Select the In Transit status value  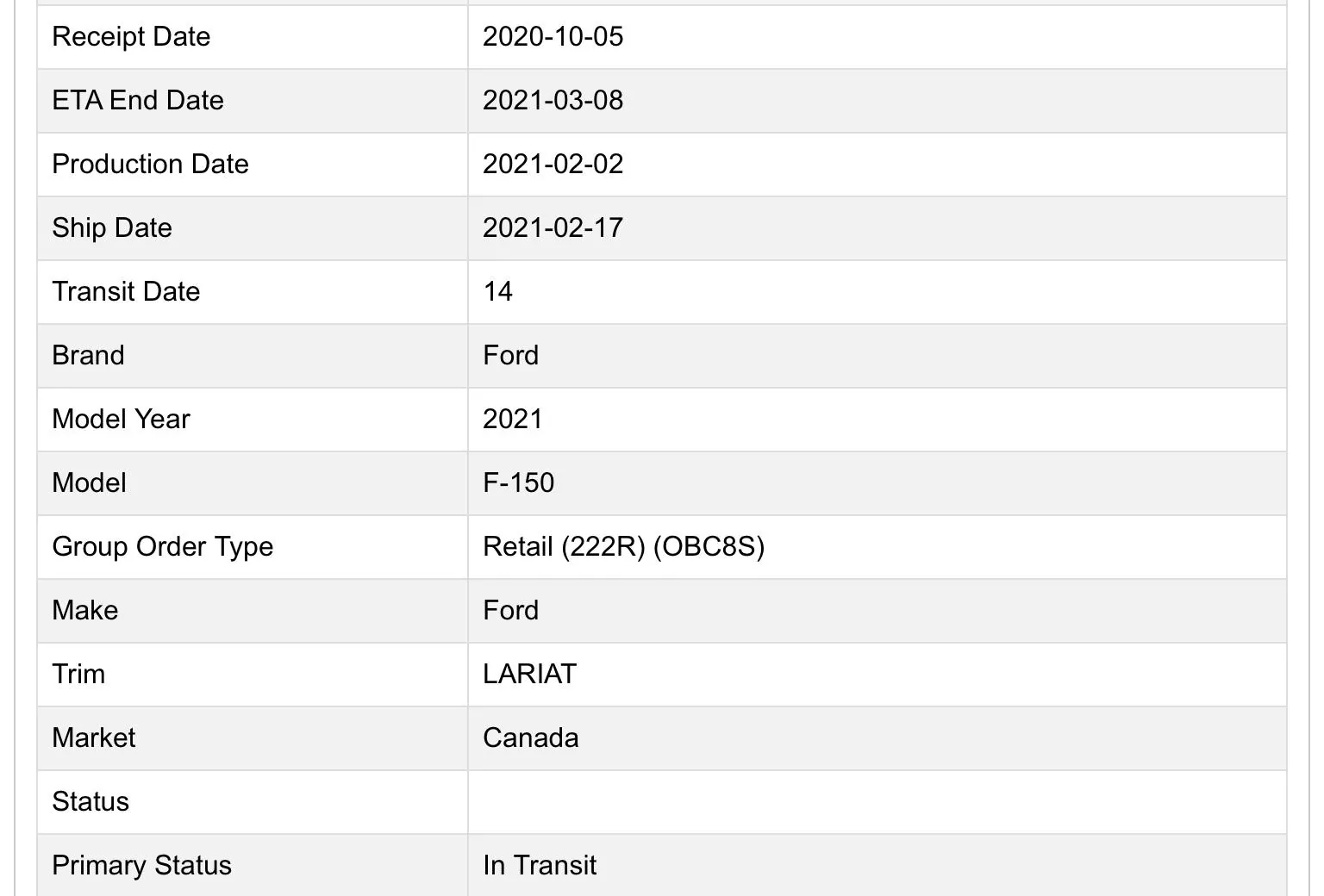pyautogui.click(x=540, y=866)
